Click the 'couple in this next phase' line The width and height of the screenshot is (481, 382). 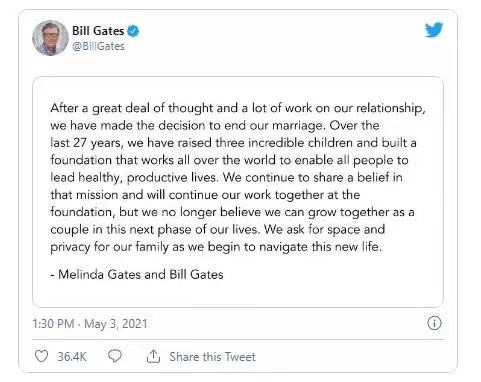click(218, 230)
